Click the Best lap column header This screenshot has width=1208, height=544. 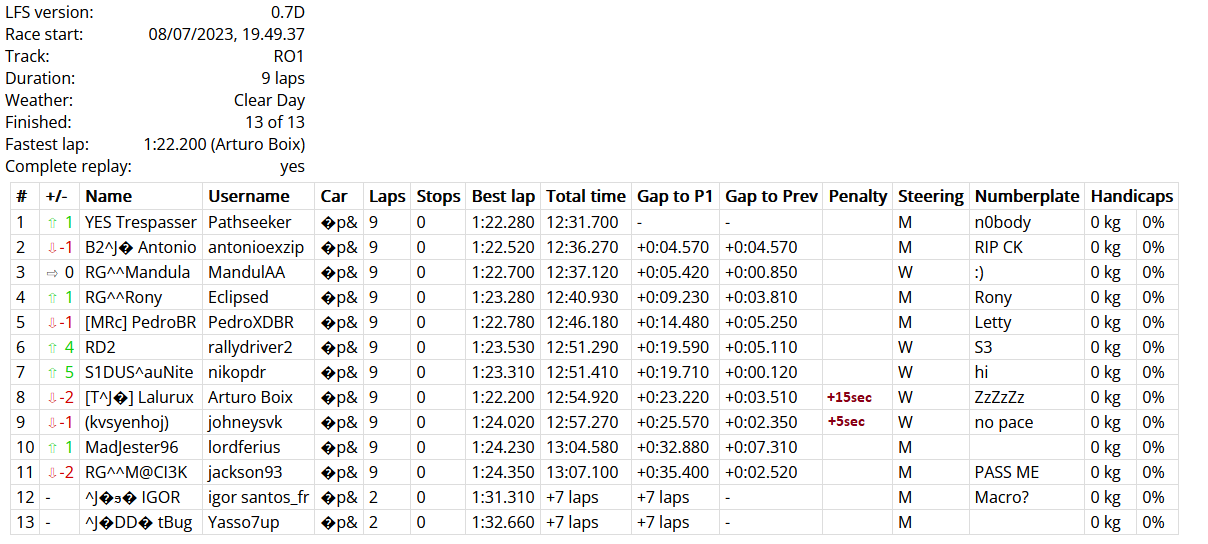tap(503, 196)
